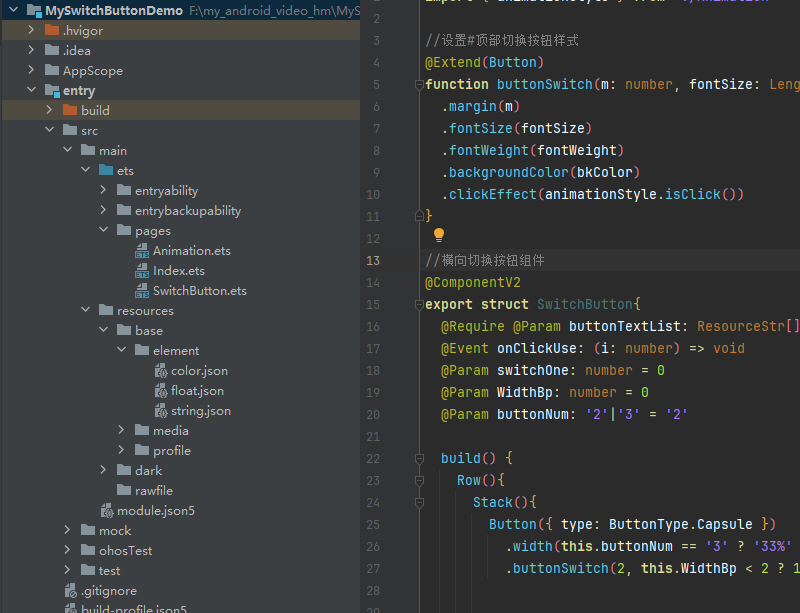Open Animation.ets file in pages
800x613 pixels.
click(x=192, y=251)
